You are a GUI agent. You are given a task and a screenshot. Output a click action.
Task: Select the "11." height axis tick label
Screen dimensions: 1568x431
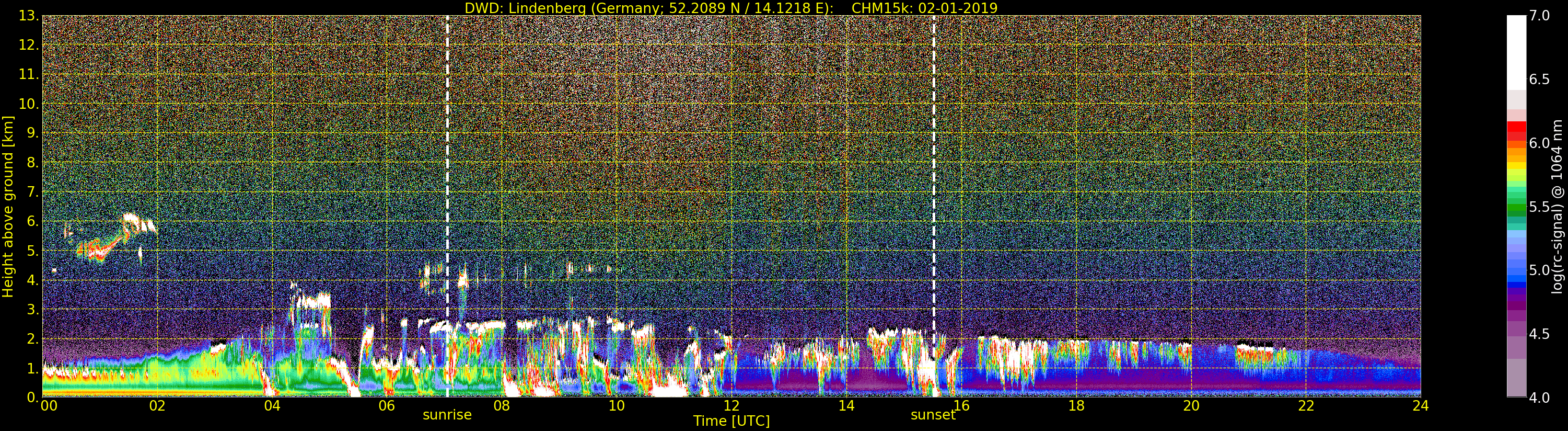coord(29,74)
